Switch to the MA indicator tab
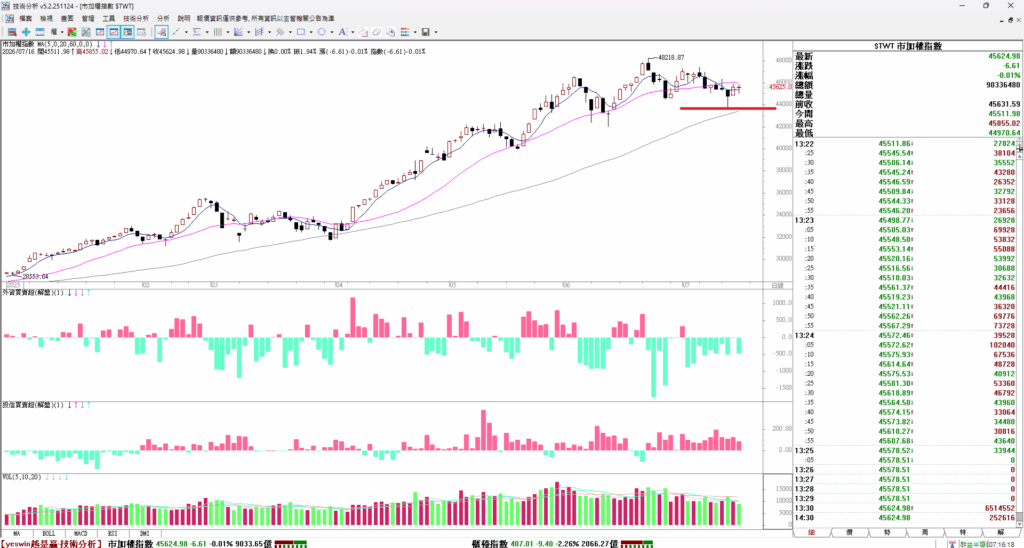1024x548 pixels. pos(16,534)
